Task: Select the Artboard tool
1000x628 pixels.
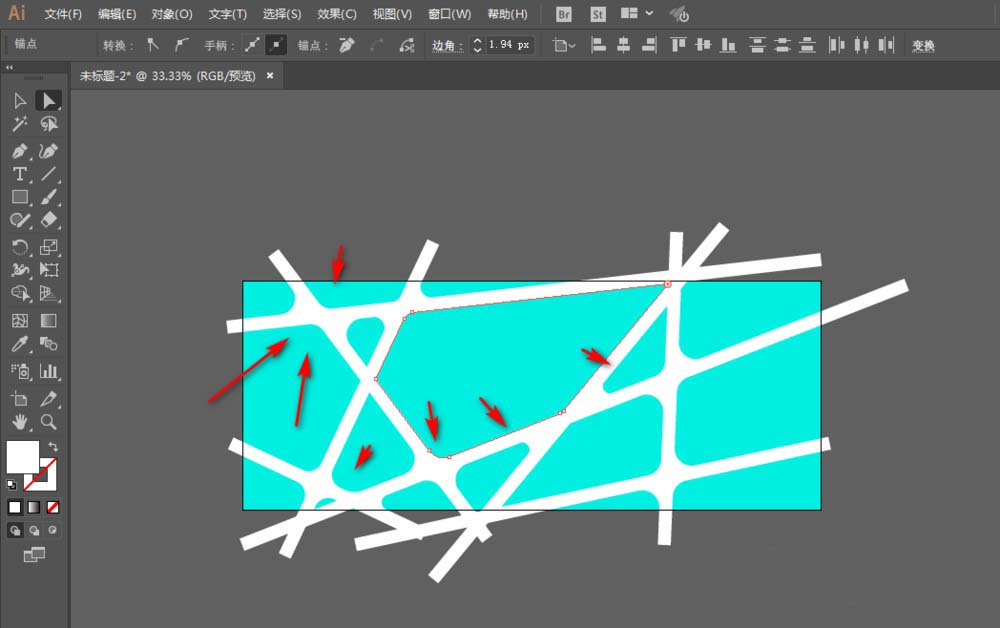Action: (20, 399)
